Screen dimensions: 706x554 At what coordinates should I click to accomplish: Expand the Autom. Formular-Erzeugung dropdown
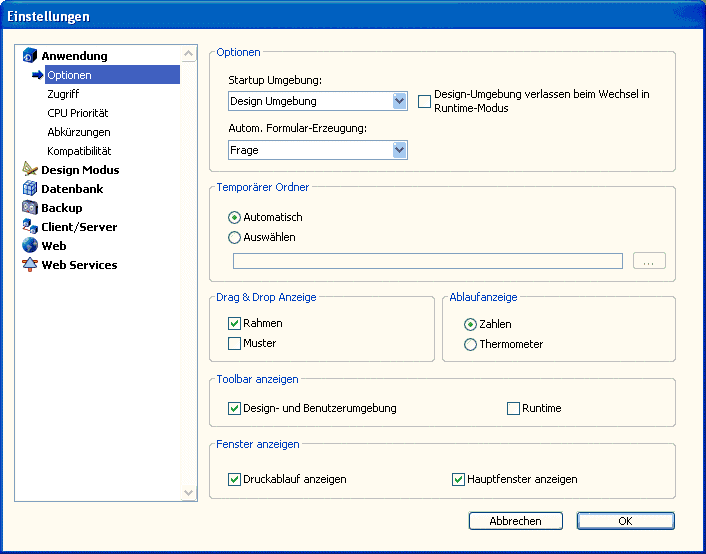click(399, 150)
